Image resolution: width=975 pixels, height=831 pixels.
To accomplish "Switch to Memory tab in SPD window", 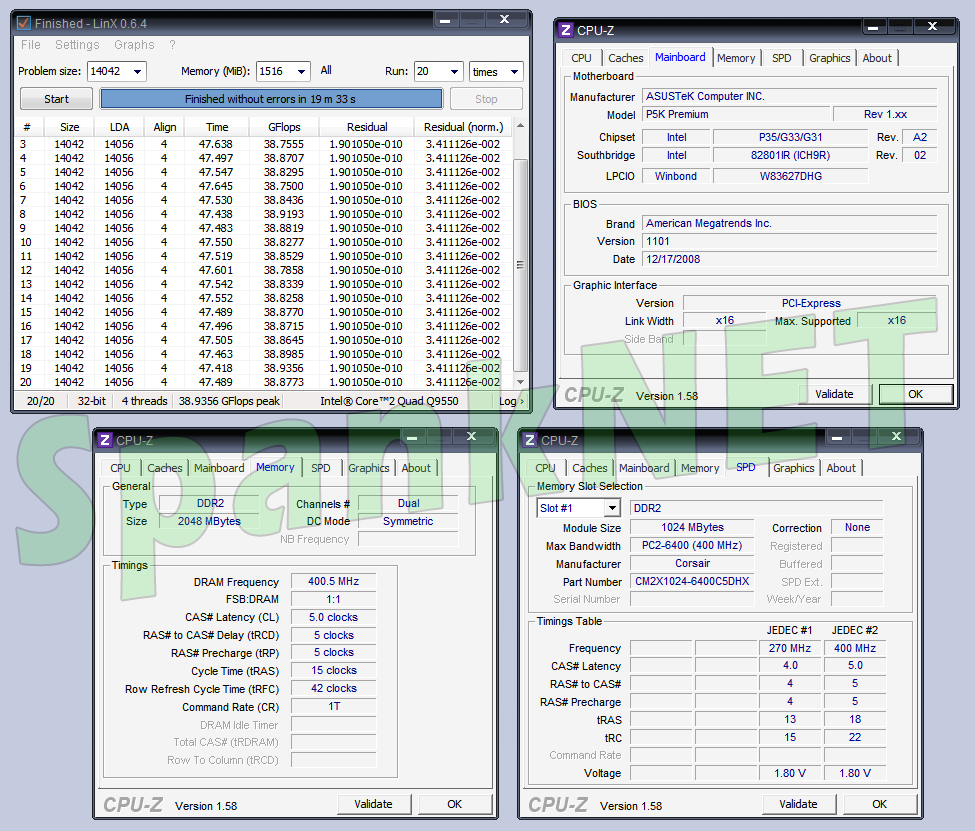I will (700, 468).
